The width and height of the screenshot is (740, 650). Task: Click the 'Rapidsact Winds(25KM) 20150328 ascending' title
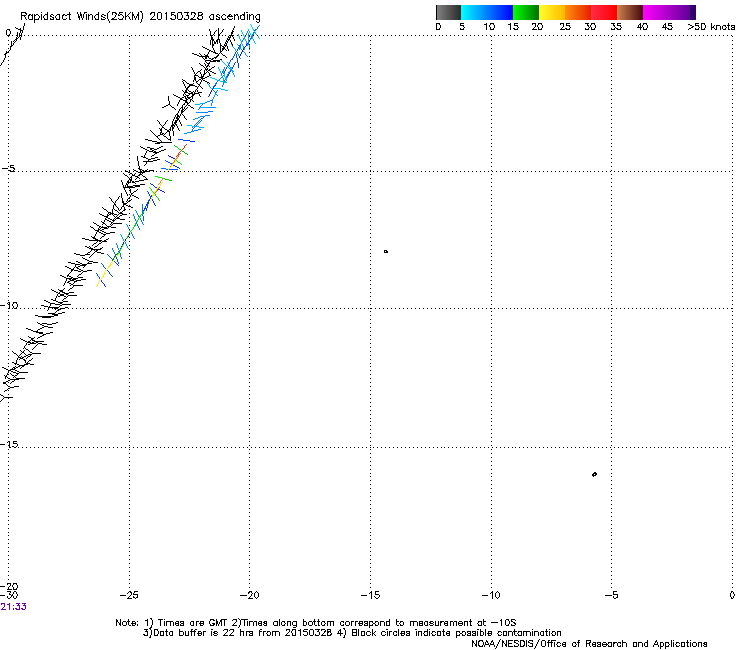click(140, 17)
